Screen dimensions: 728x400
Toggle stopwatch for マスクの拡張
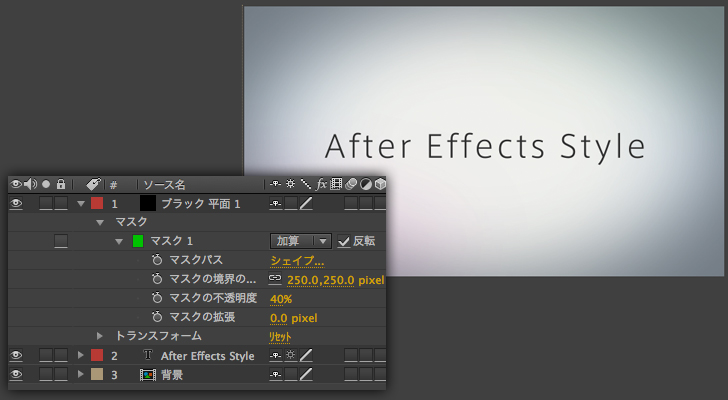click(157, 317)
